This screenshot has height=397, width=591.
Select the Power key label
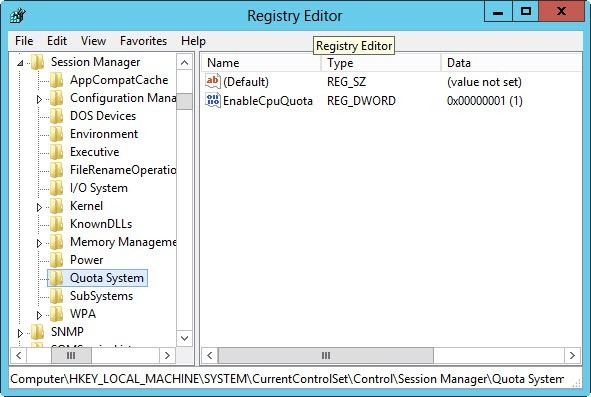pyautogui.click(x=86, y=260)
